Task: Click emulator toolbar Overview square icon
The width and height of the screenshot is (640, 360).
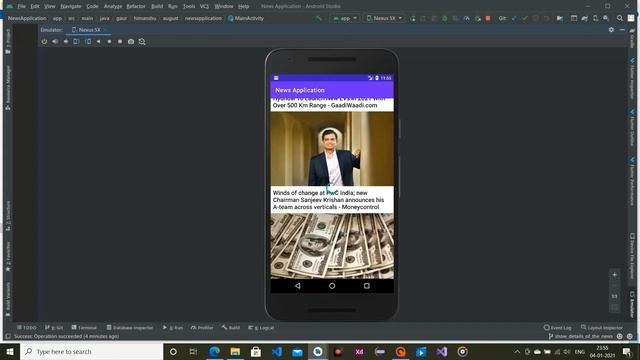Action: coord(120,42)
